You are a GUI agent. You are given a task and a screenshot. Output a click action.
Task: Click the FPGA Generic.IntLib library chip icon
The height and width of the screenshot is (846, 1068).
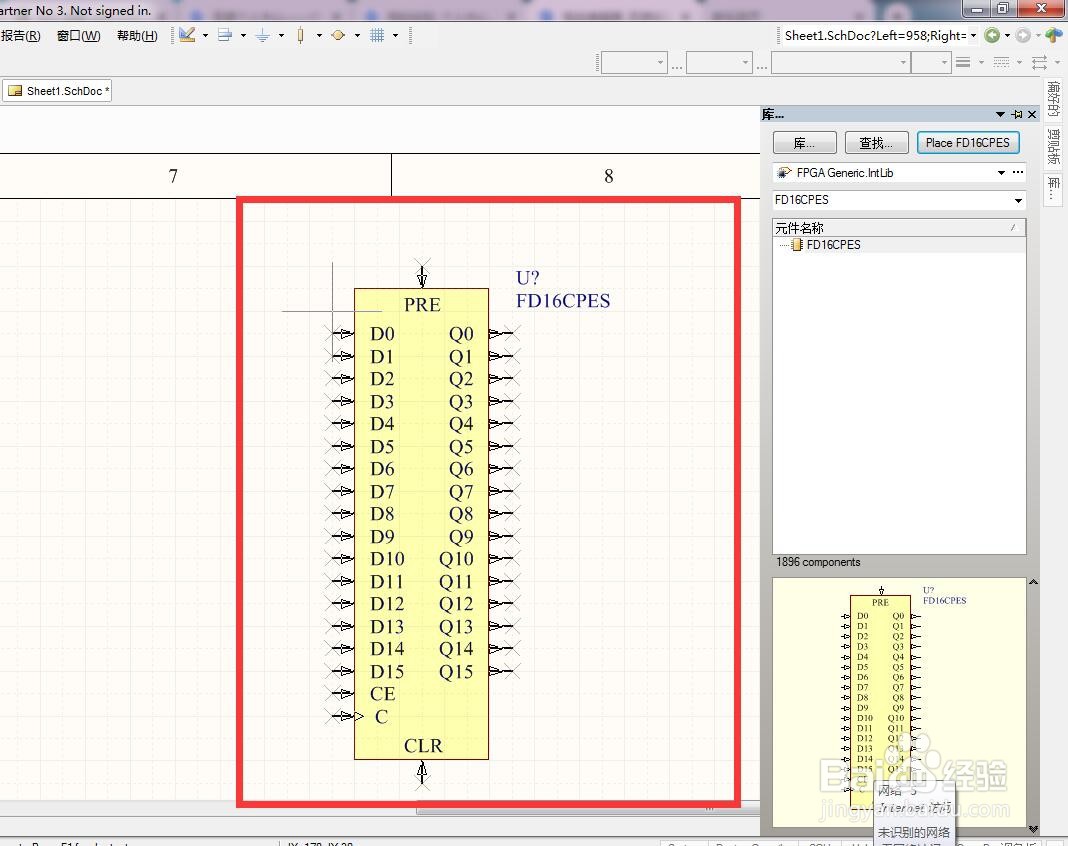(x=784, y=172)
